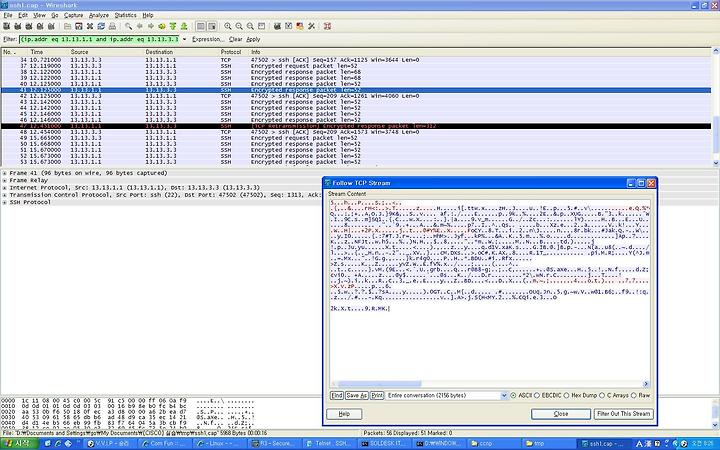Jump to last packet icon
The width and height of the screenshot is (720, 450).
(x=184, y=26)
